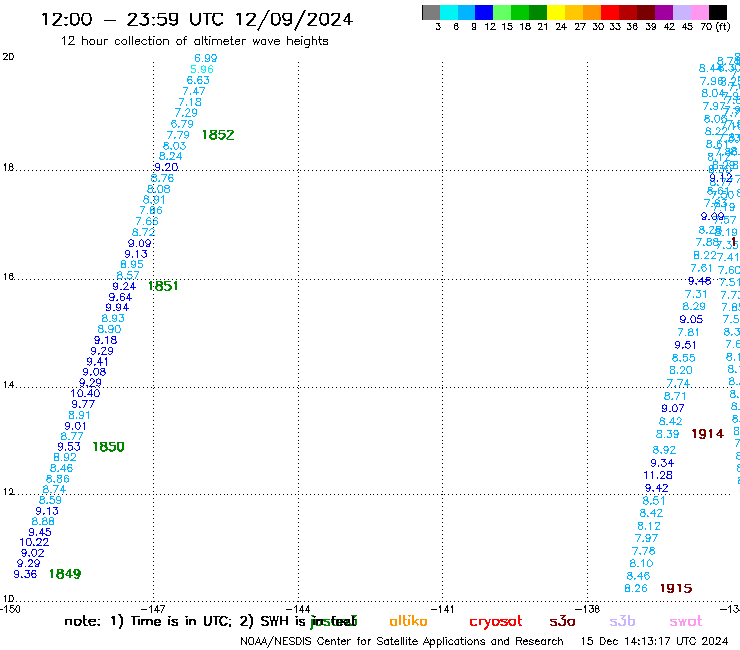Select the wave height reading 6.63

[x=198, y=80]
